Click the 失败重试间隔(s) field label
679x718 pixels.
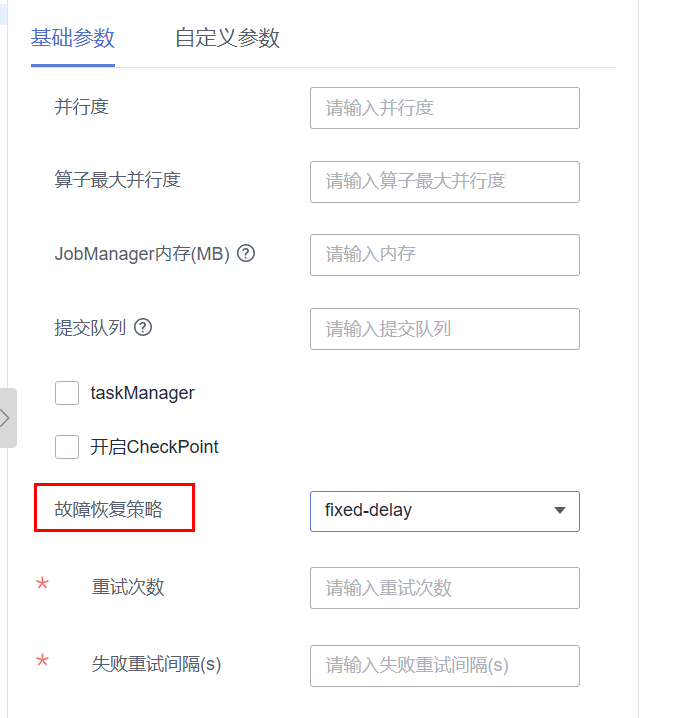[x=156, y=664]
